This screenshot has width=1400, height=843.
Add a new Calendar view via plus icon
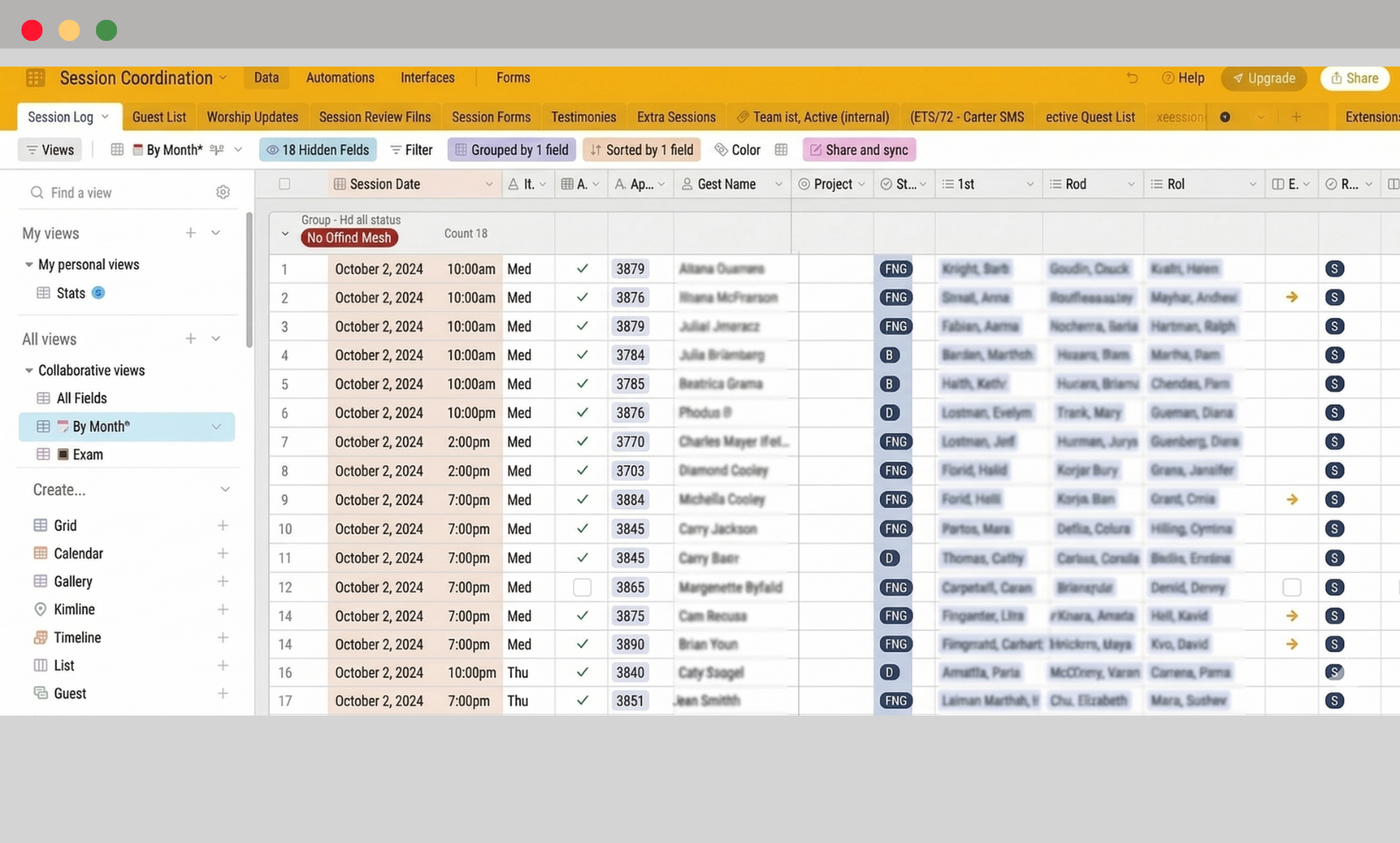coord(223,553)
